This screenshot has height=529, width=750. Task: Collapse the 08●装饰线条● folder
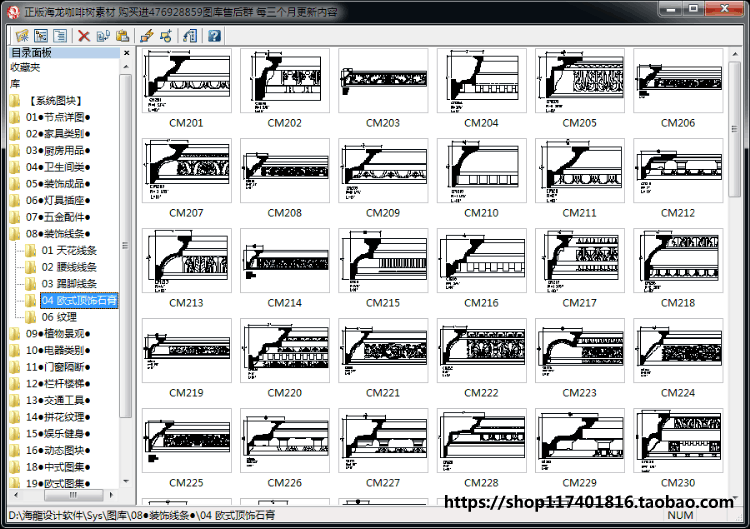(x=57, y=233)
